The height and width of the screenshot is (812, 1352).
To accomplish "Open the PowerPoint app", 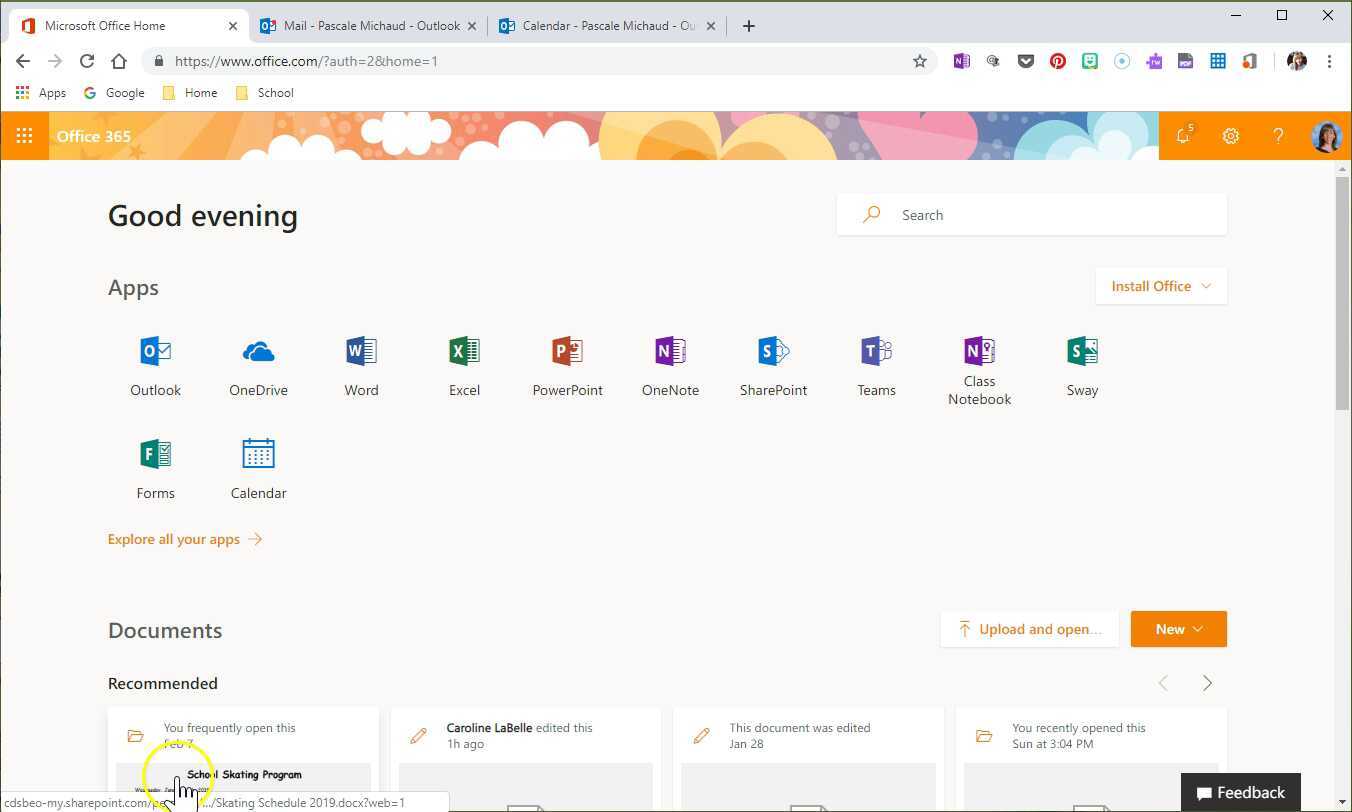I will tap(567, 367).
